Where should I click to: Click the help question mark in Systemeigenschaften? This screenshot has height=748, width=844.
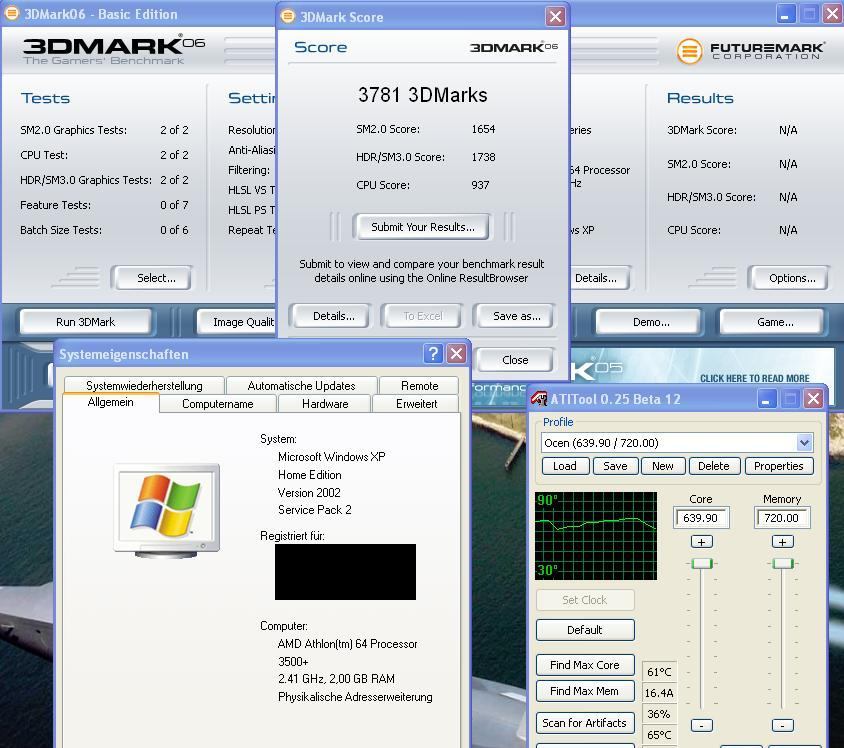tap(433, 354)
